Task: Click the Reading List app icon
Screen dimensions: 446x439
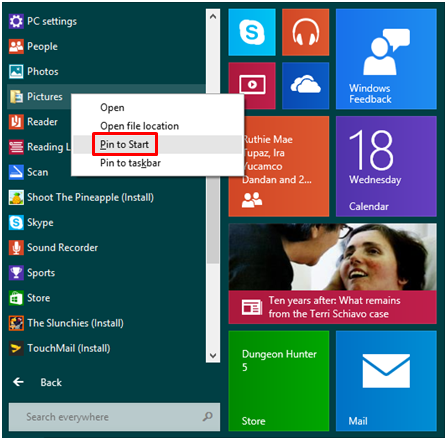Action: click(16, 147)
